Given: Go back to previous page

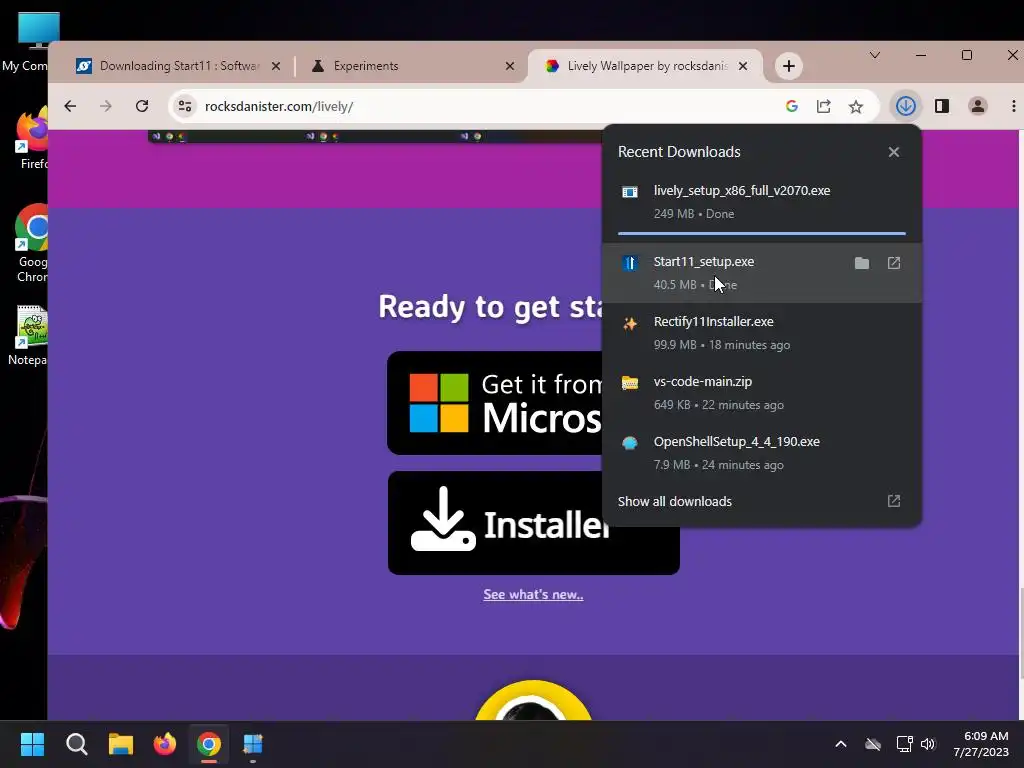Looking at the screenshot, I should pos(70,106).
